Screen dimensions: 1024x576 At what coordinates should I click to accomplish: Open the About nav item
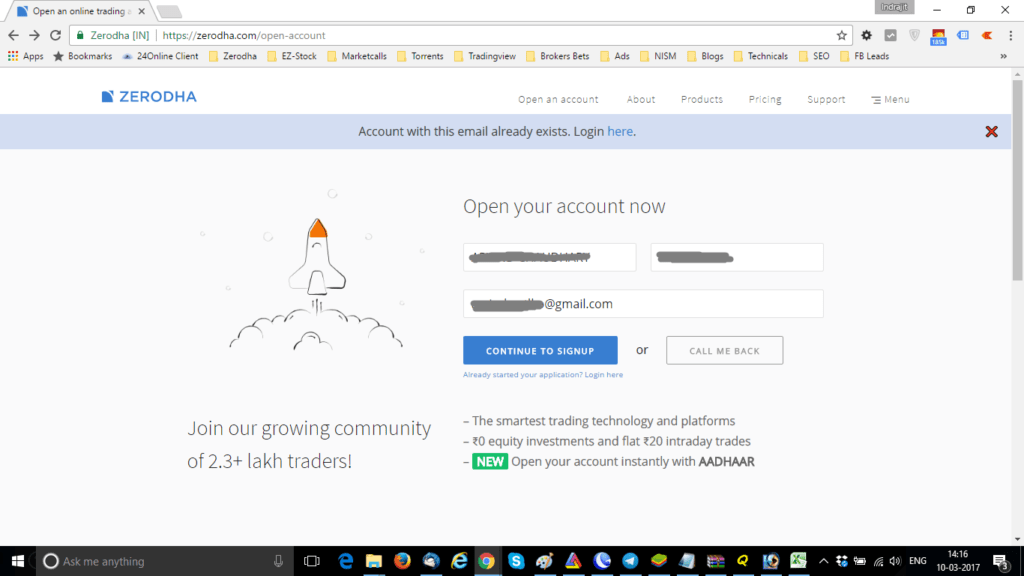(641, 99)
